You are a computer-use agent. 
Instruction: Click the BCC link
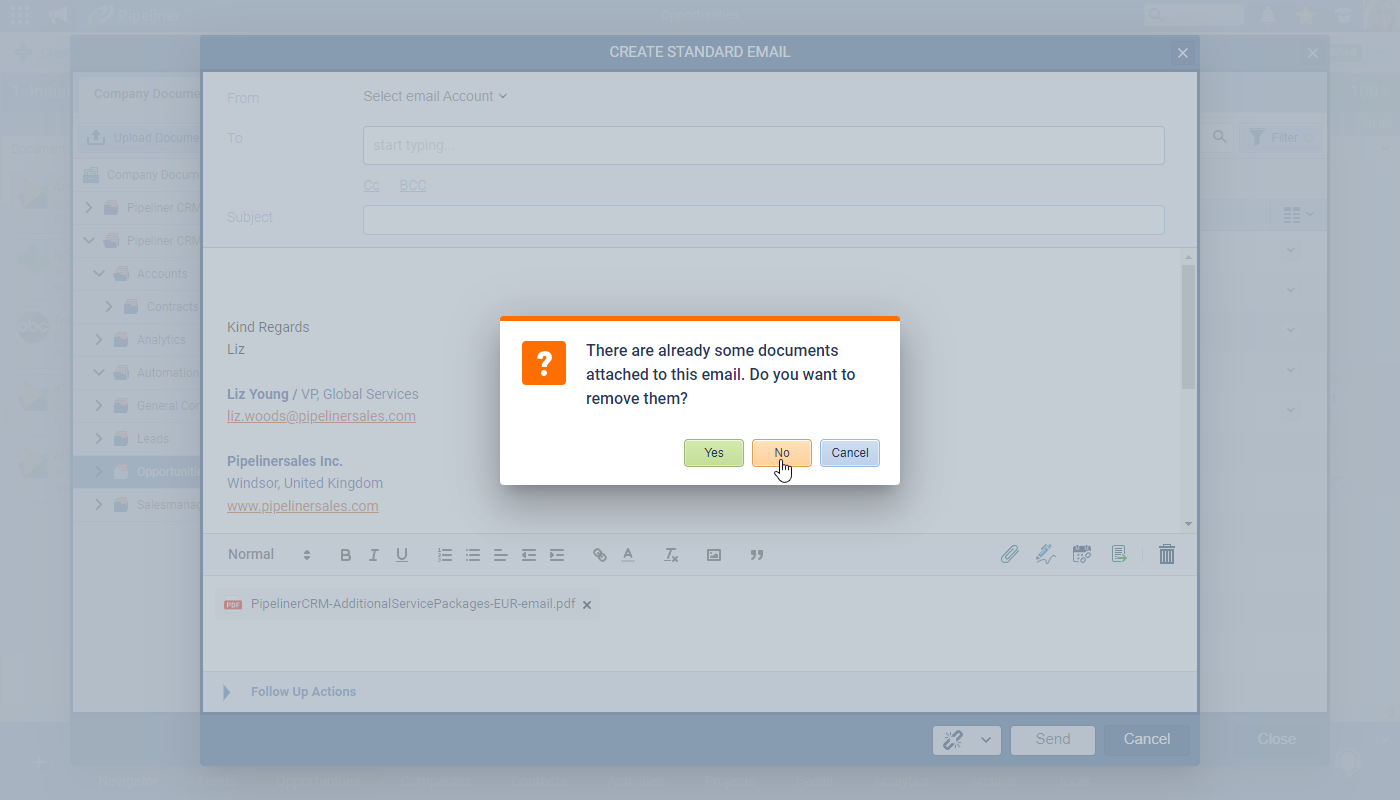(x=412, y=185)
